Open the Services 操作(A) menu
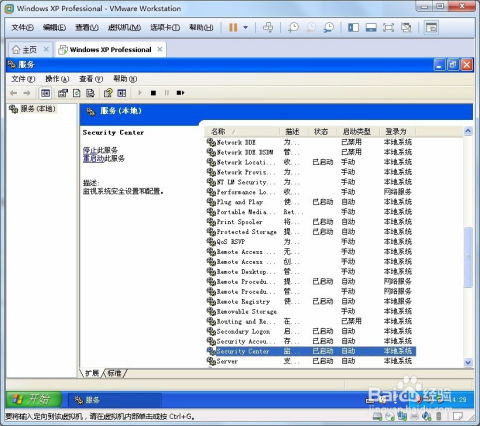The image size is (480, 426). (57, 79)
